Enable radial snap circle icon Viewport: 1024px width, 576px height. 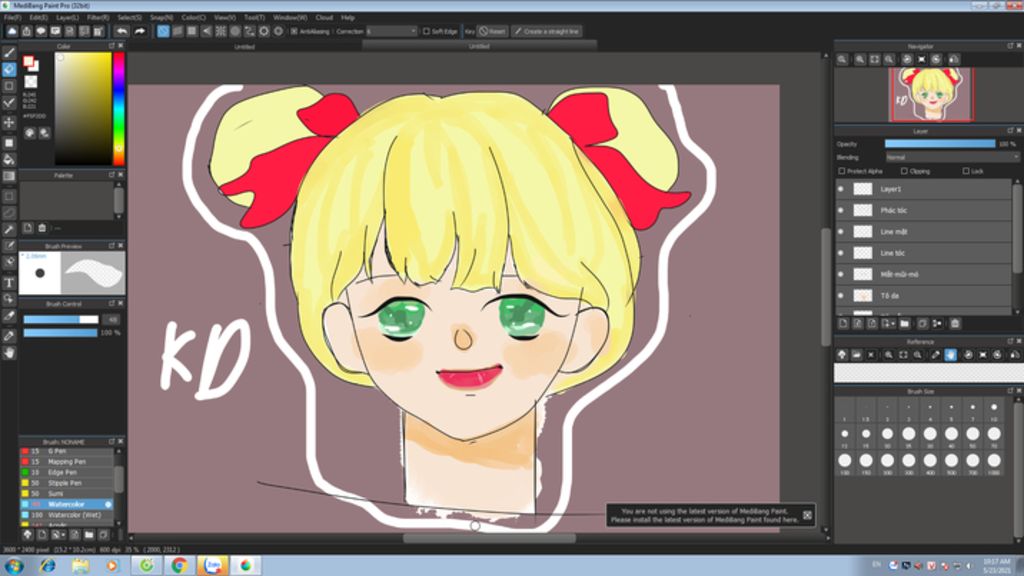click(x=235, y=31)
